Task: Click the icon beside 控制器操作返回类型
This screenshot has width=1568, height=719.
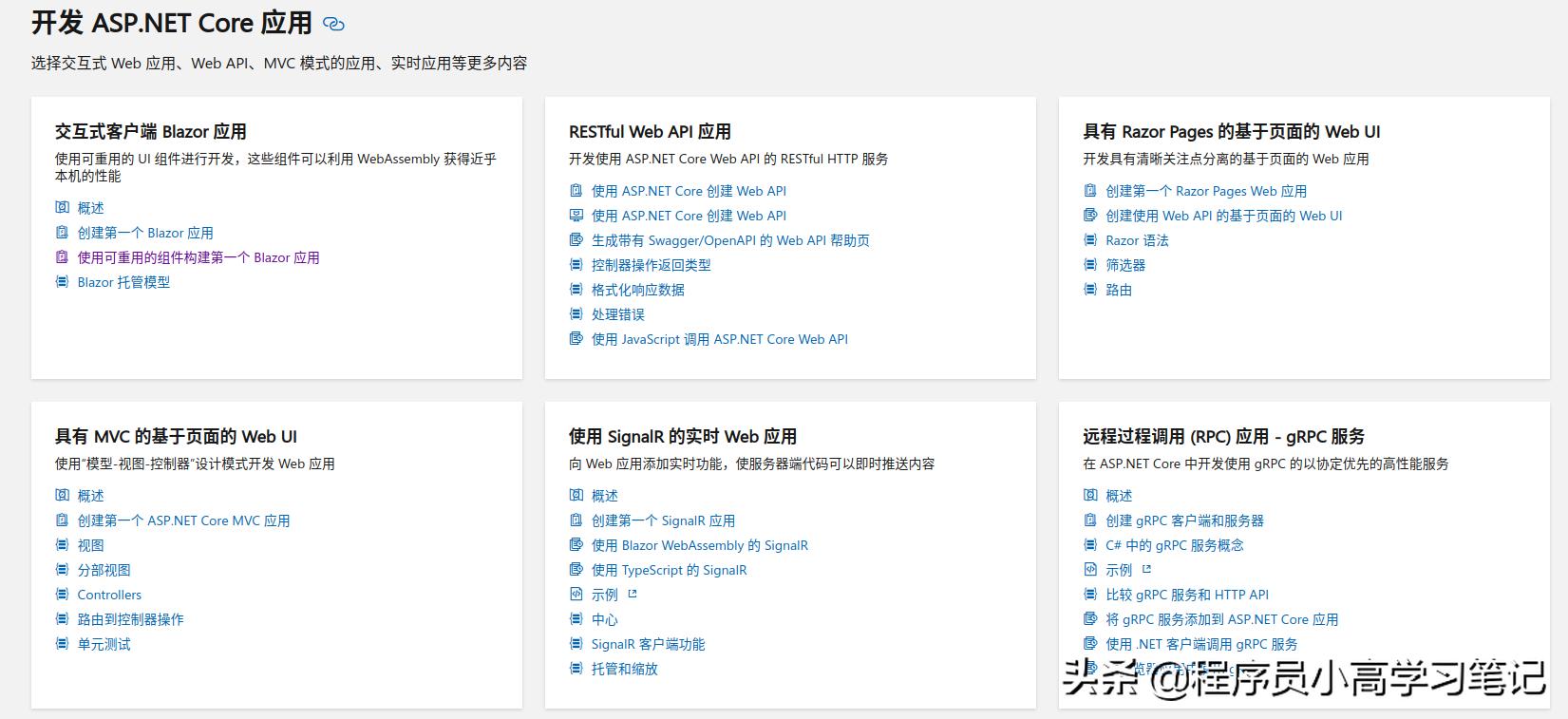Action: [576, 264]
